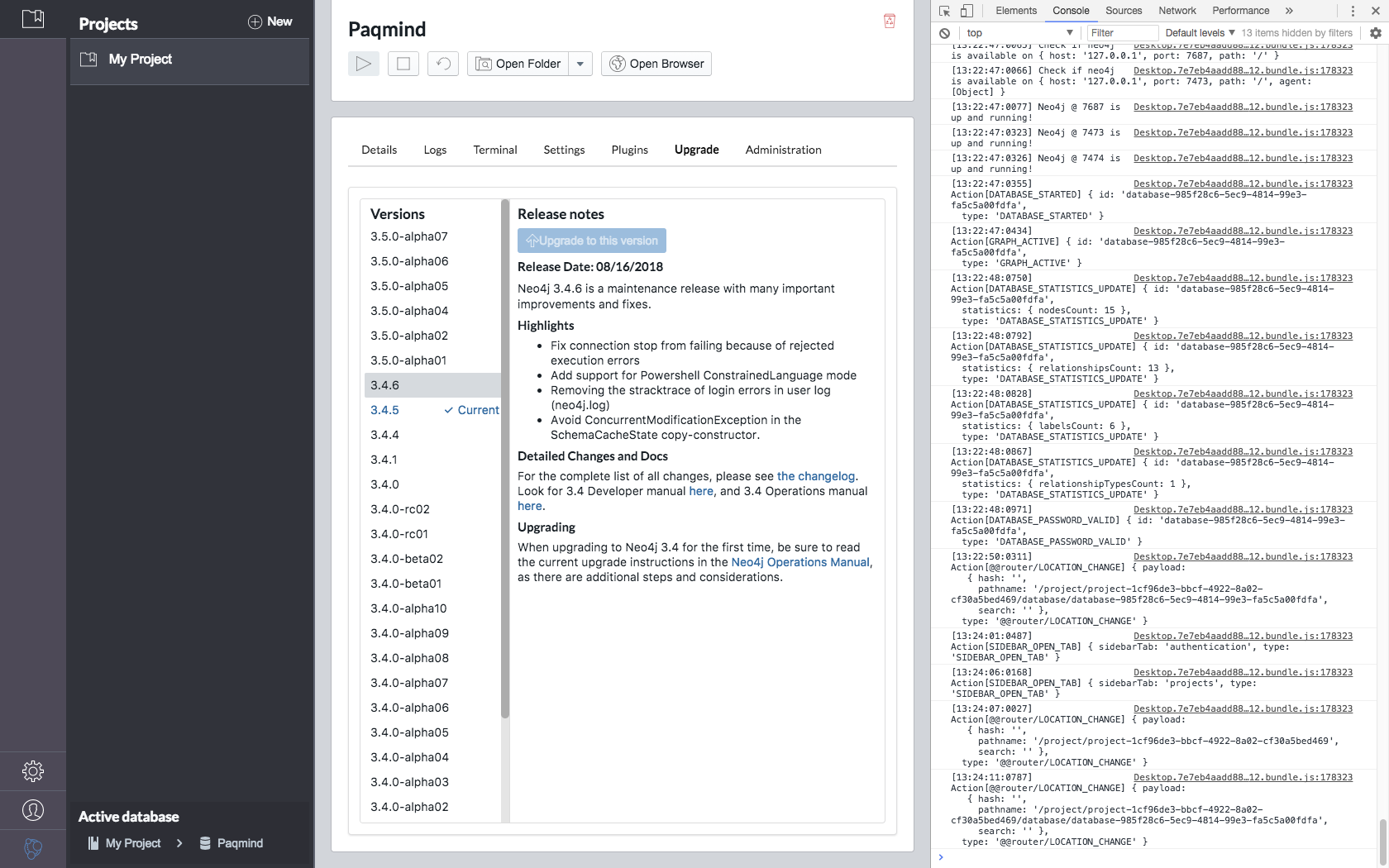Image resolution: width=1389 pixels, height=868 pixels.
Task: Show more DevTools tabs chevron
Action: pos(1289,11)
